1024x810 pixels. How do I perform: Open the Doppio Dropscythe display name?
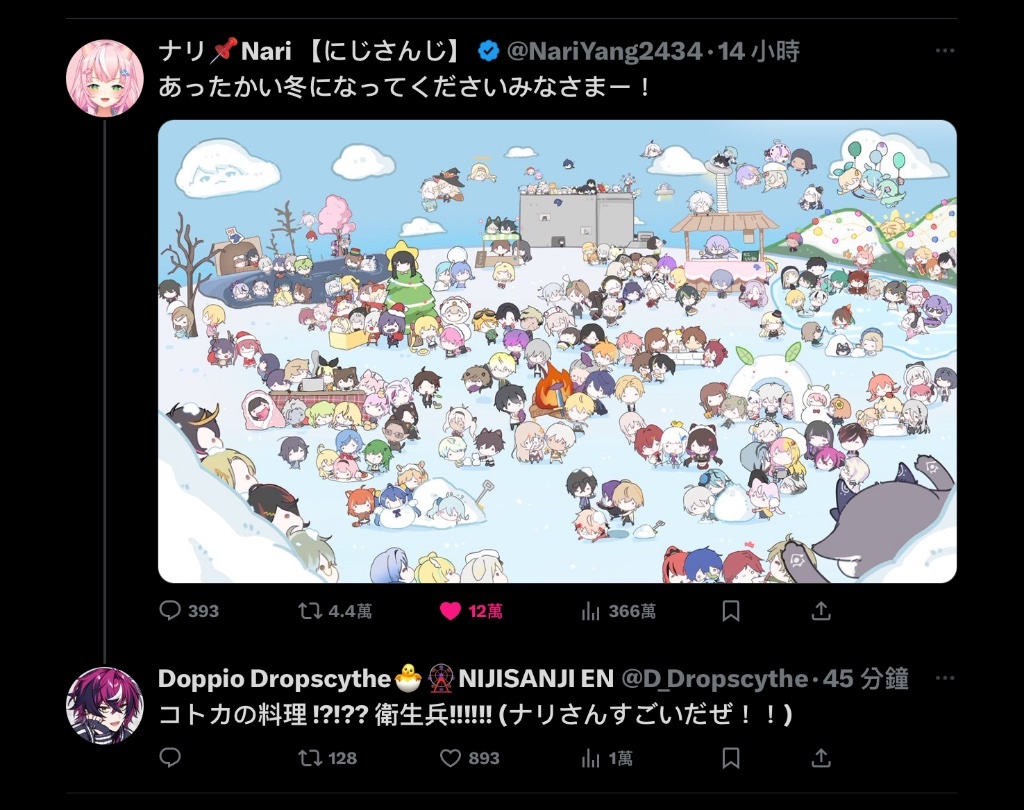pyautogui.click(x=274, y=679)
